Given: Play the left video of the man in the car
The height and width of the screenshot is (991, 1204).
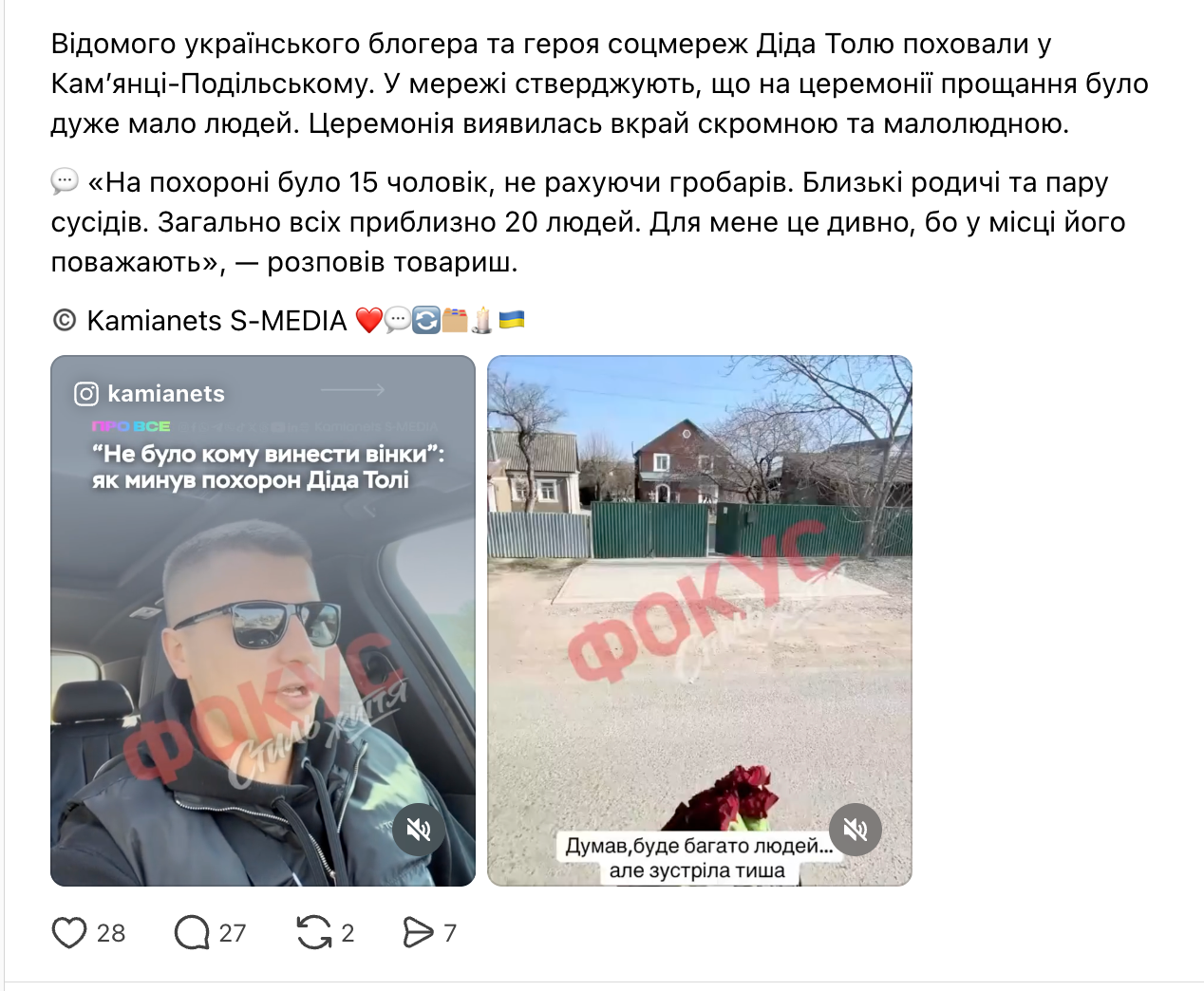Looking at the screenshot, I should 263,621.
